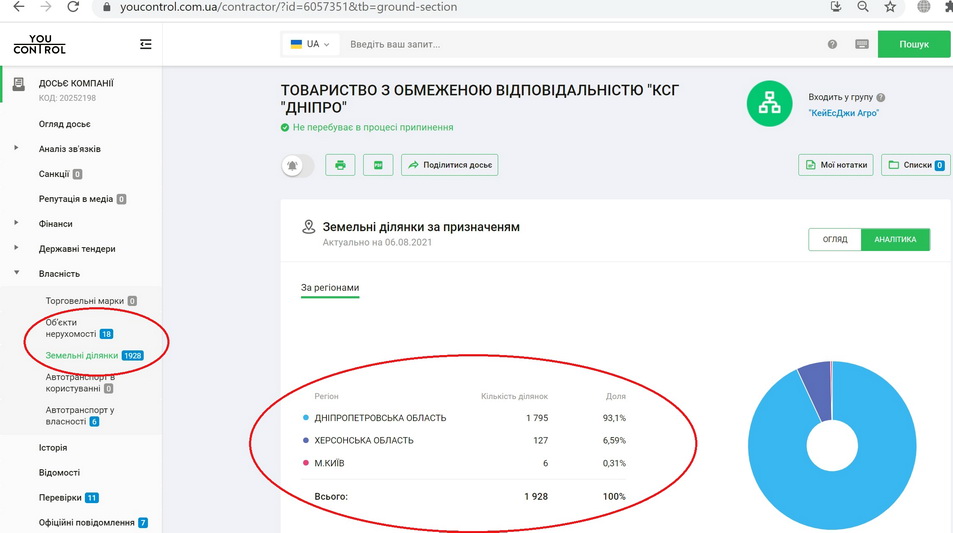Open the Списки button

pyautogui.click(x=916, y=165)
